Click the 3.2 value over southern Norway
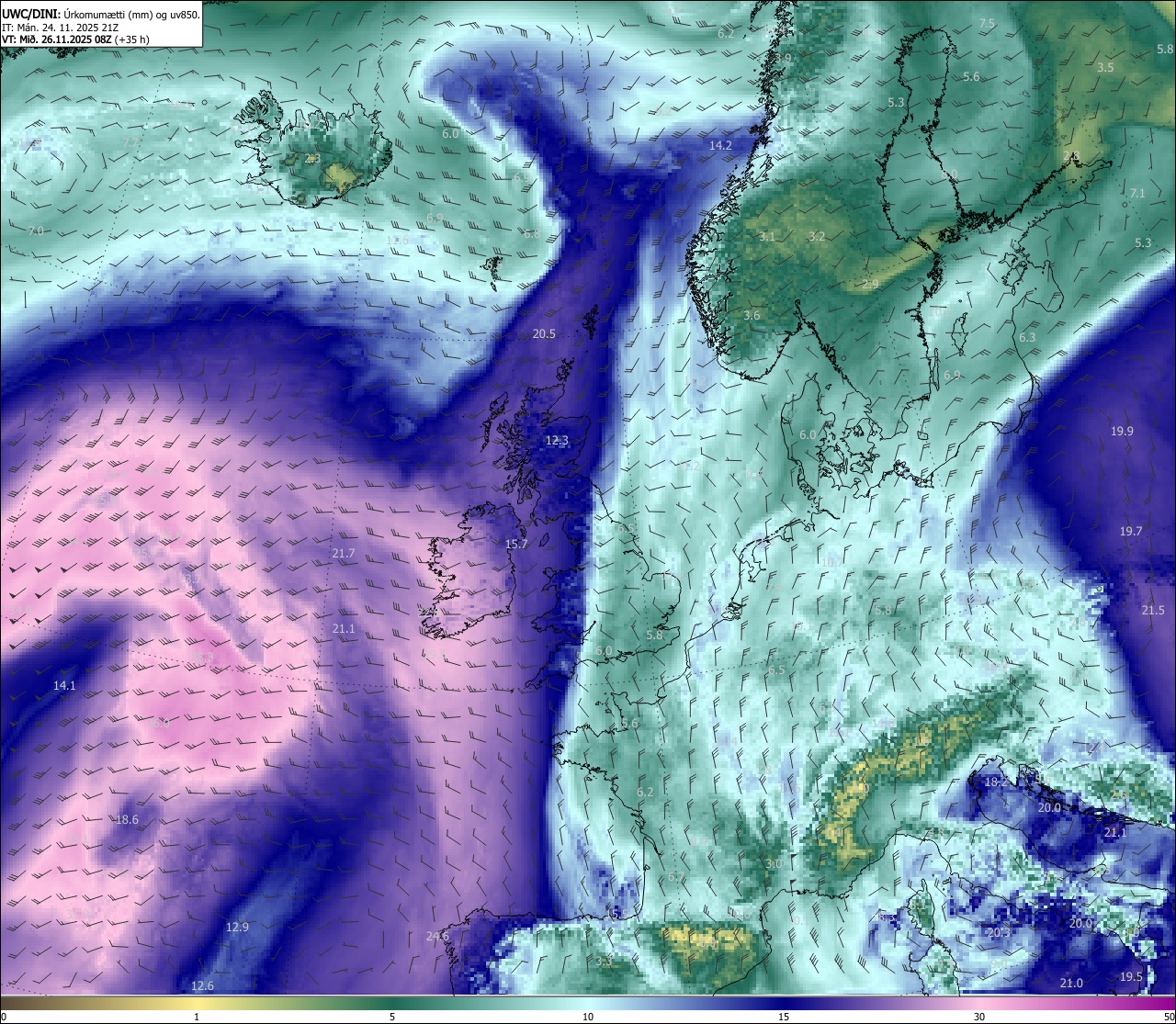This screenshot has width=1176, height=1024. tap(817, 236)
